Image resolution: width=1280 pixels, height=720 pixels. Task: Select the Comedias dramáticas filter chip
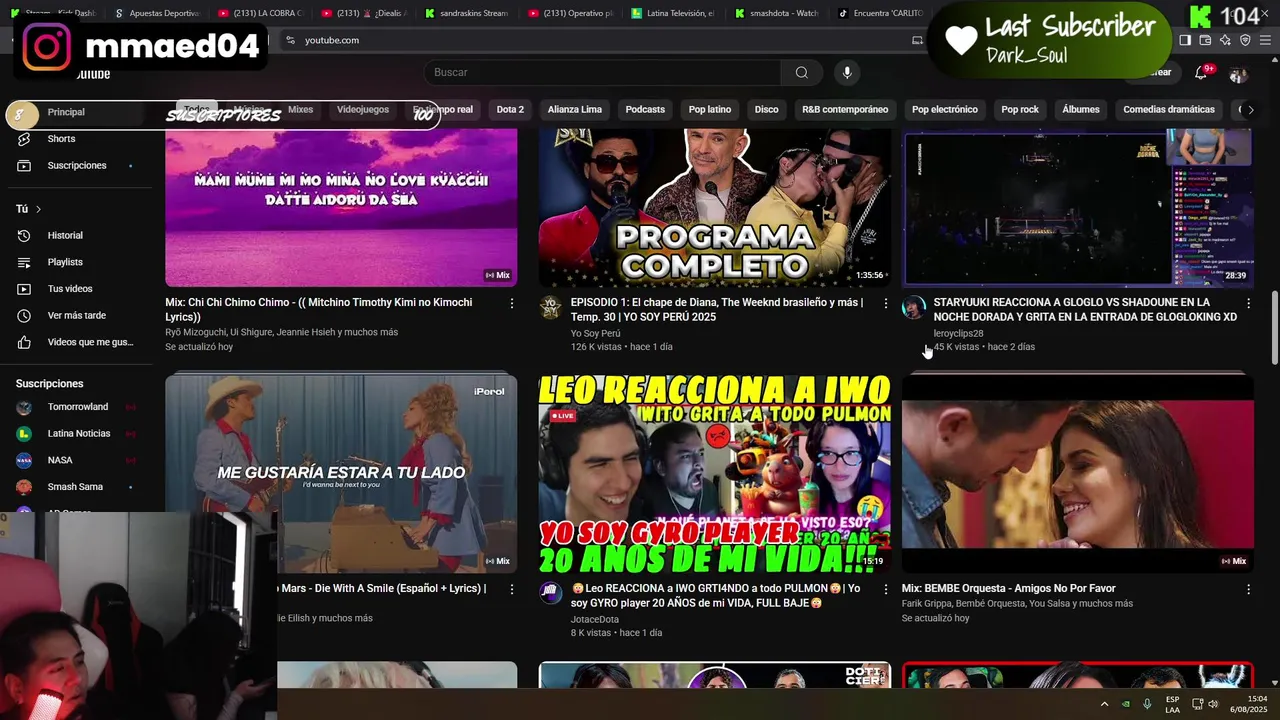point(1169,110)
